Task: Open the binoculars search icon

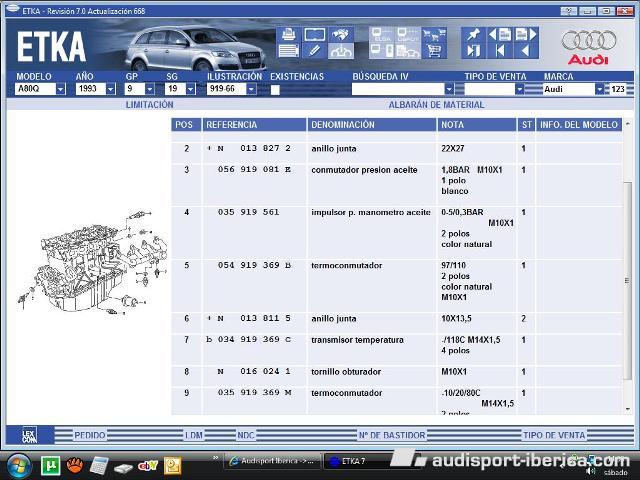Action: [x=341, y=35]
